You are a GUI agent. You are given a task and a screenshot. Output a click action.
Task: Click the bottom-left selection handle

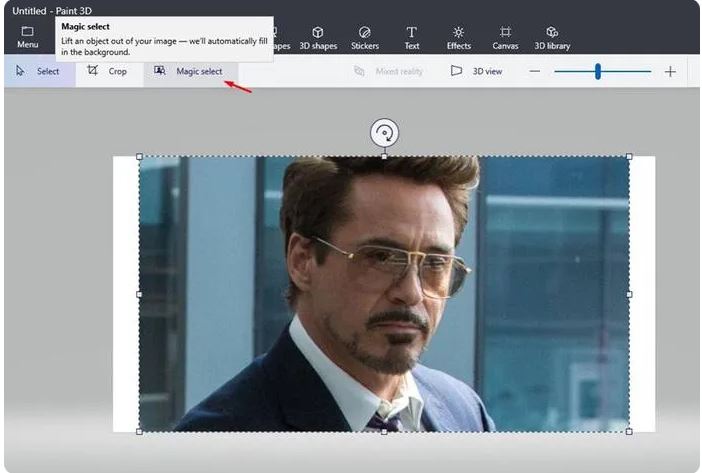pos(139,431)
